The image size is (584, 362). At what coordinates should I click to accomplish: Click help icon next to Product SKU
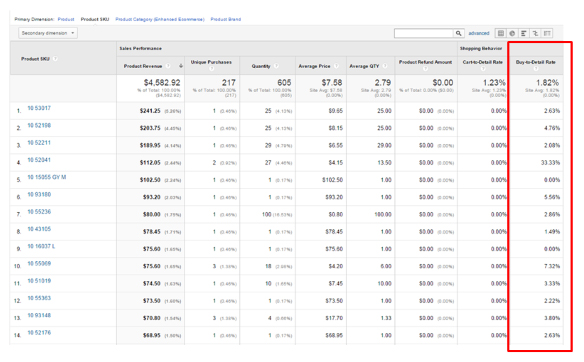tap(55, 58)
